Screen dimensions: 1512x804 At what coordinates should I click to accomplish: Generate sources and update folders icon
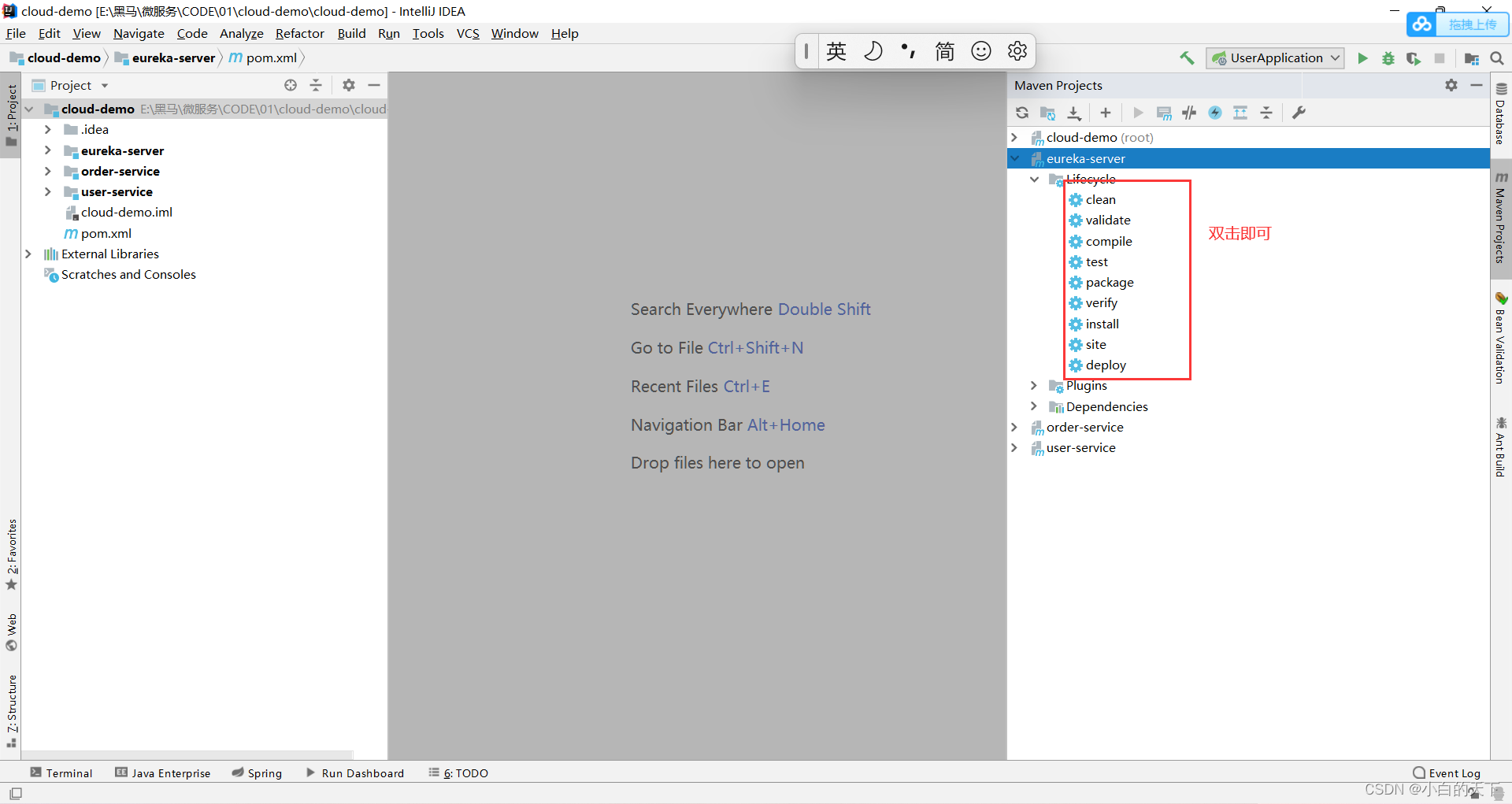[1047, 113]
